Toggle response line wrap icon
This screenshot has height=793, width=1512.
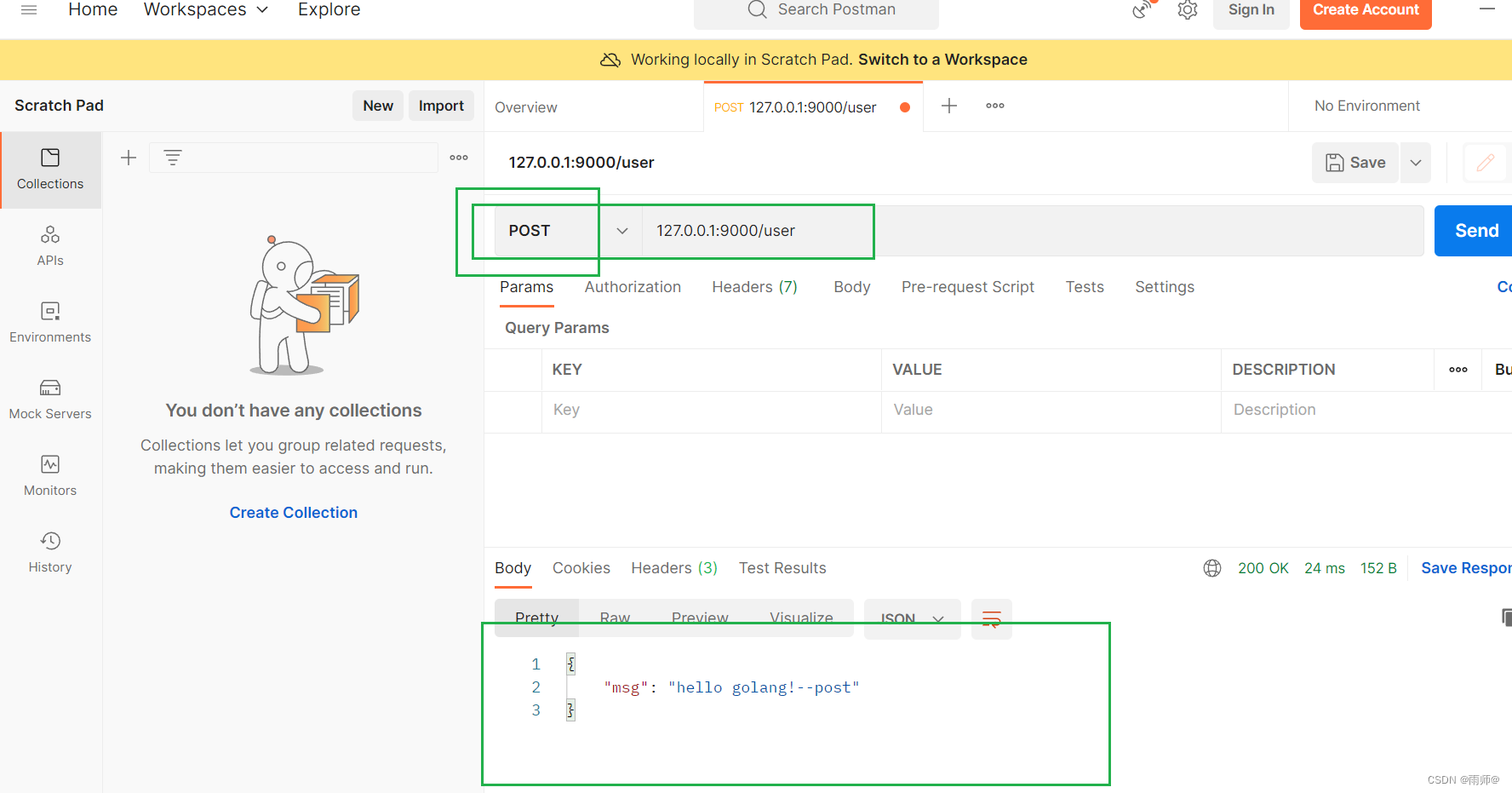992,619
